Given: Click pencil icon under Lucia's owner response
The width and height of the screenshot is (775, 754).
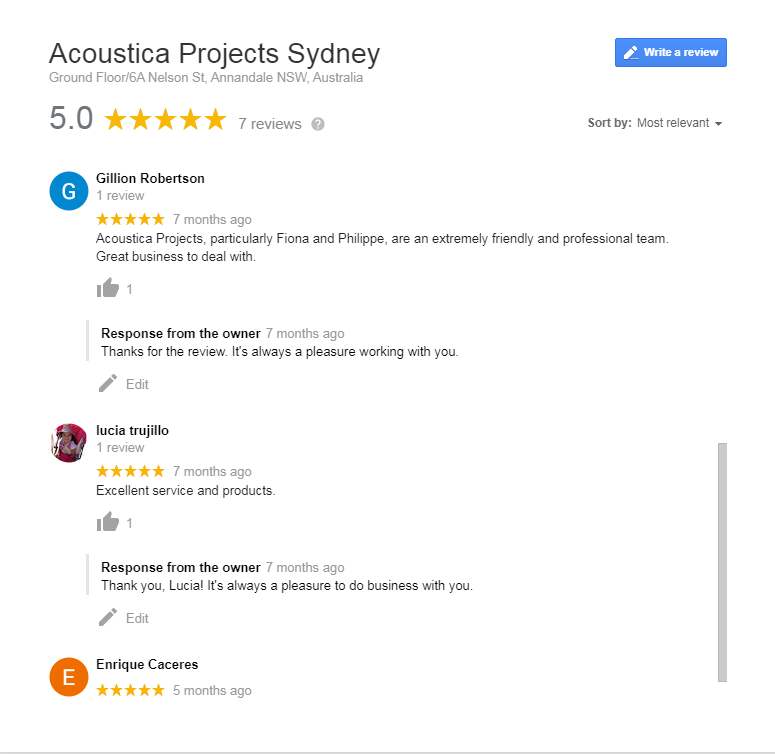Looking at the screenshot, I should 108,618.
